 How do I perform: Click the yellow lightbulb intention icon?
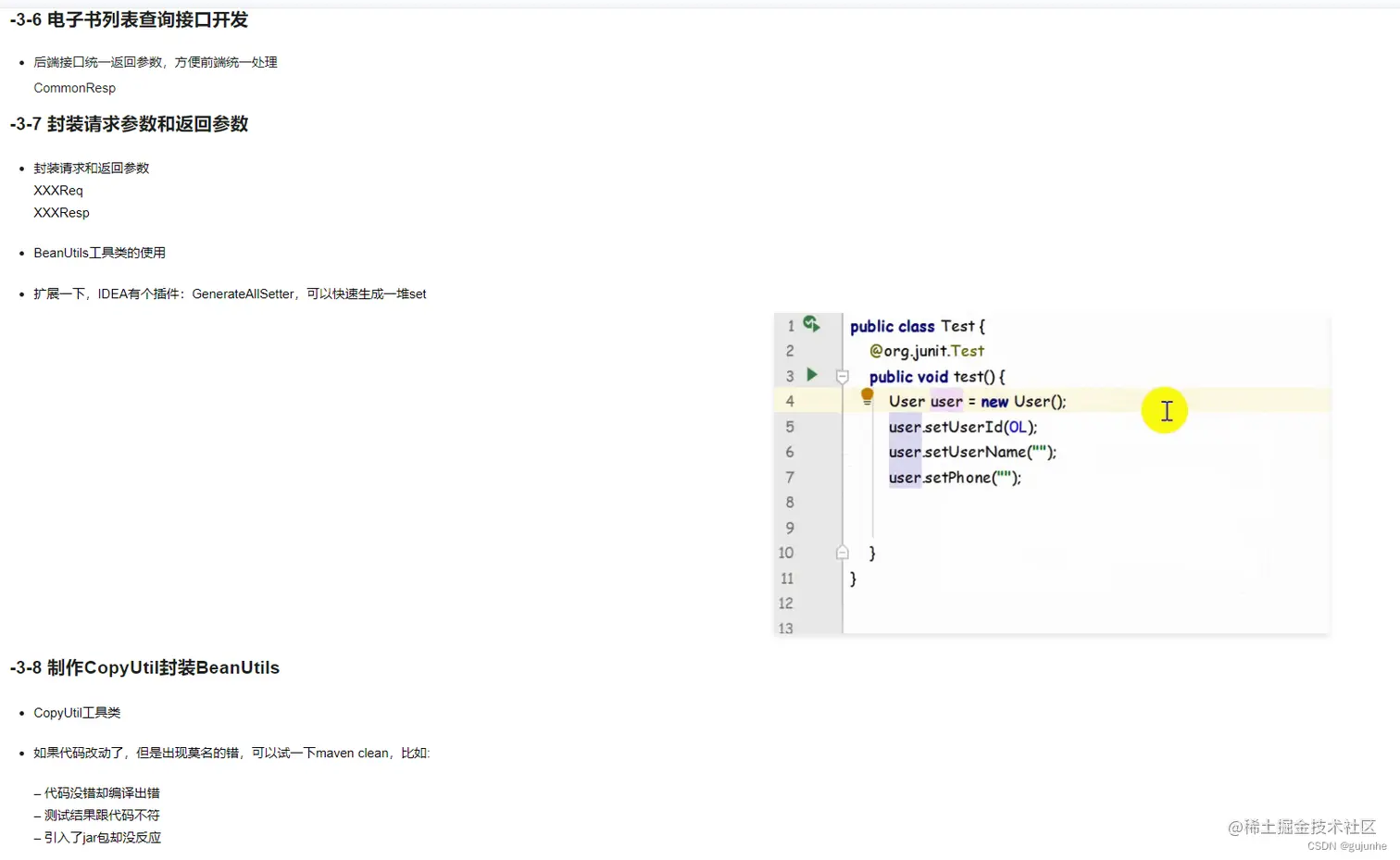(x=867, y=396)
